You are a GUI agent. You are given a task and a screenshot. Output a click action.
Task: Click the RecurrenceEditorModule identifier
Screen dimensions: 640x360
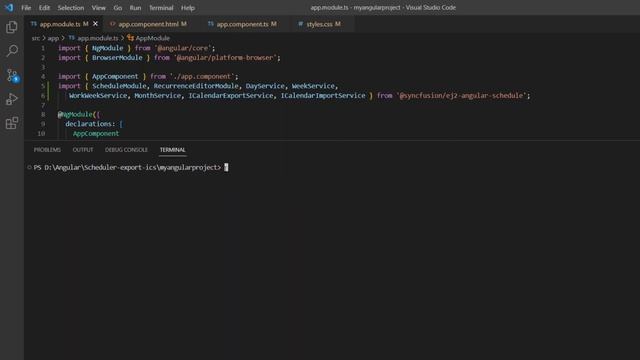[196, 86]
